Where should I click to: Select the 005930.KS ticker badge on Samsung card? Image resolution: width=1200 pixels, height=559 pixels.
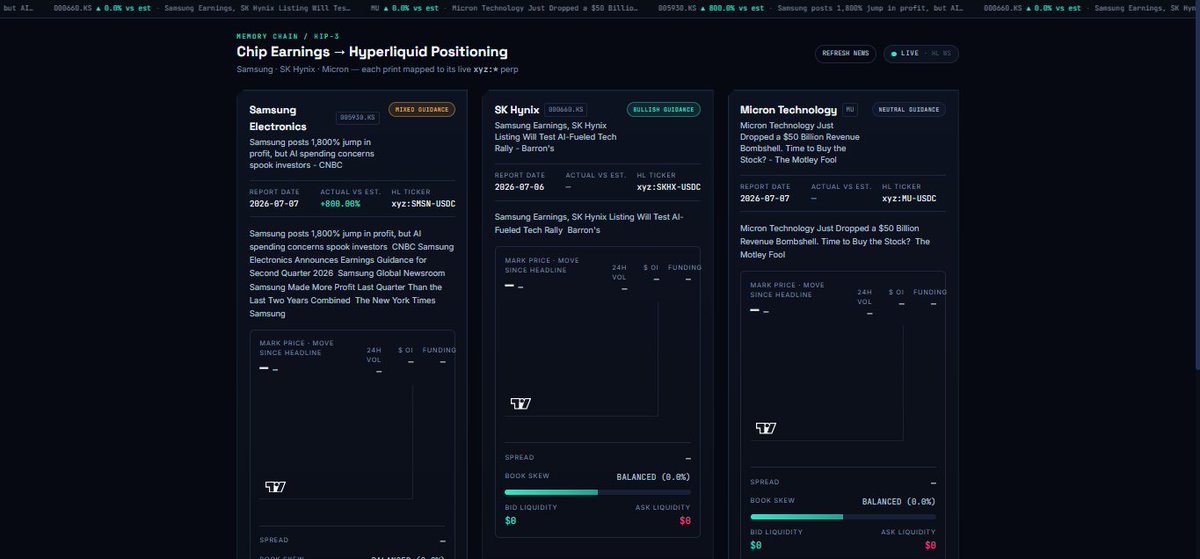pos(357,117)
